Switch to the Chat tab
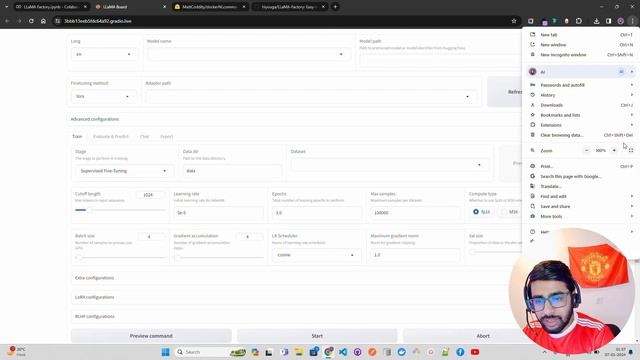Screen dimensions: 640x360 pyautogui.click(x=144, y=136)
